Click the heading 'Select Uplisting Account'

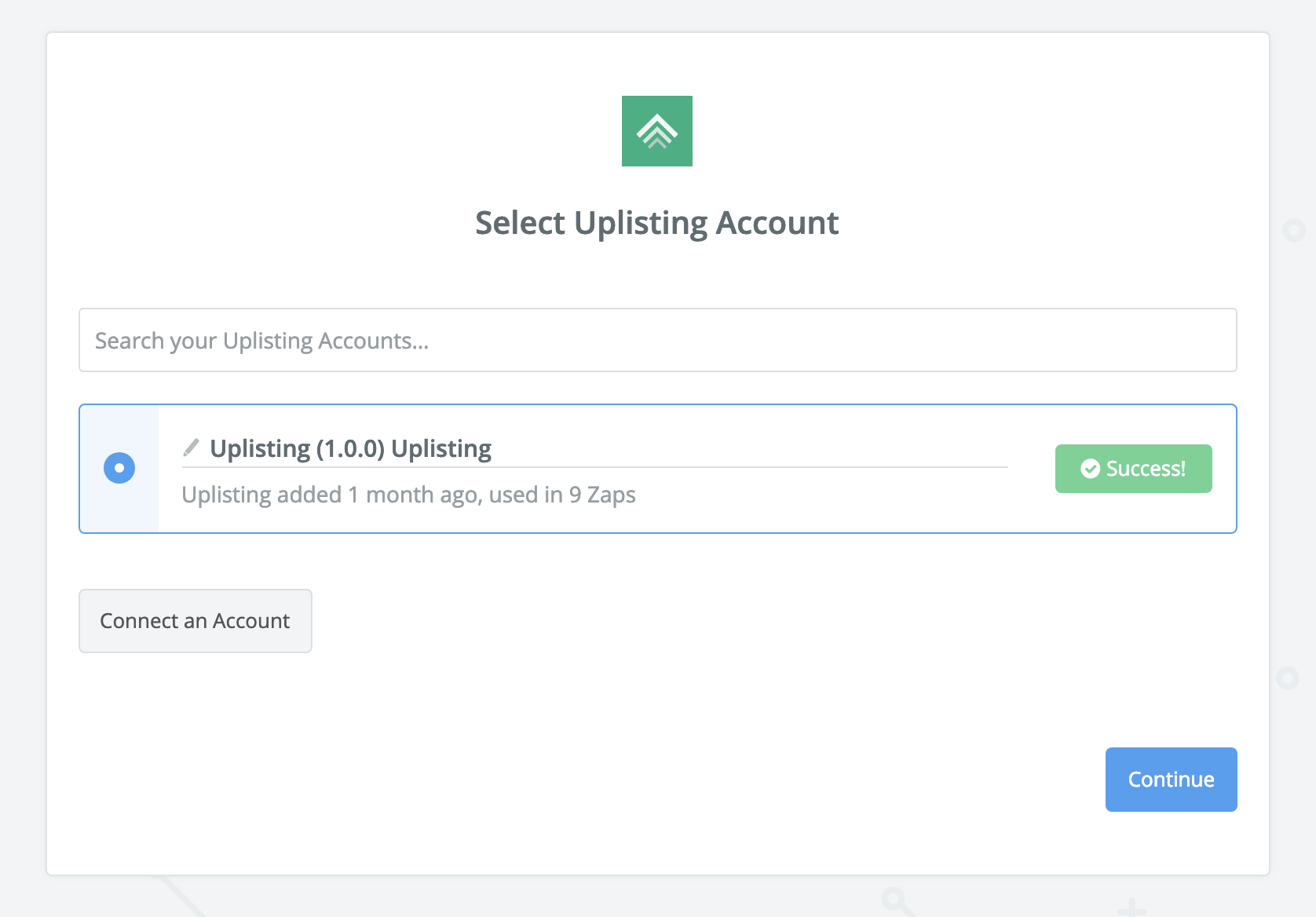(x=657, y=223)
